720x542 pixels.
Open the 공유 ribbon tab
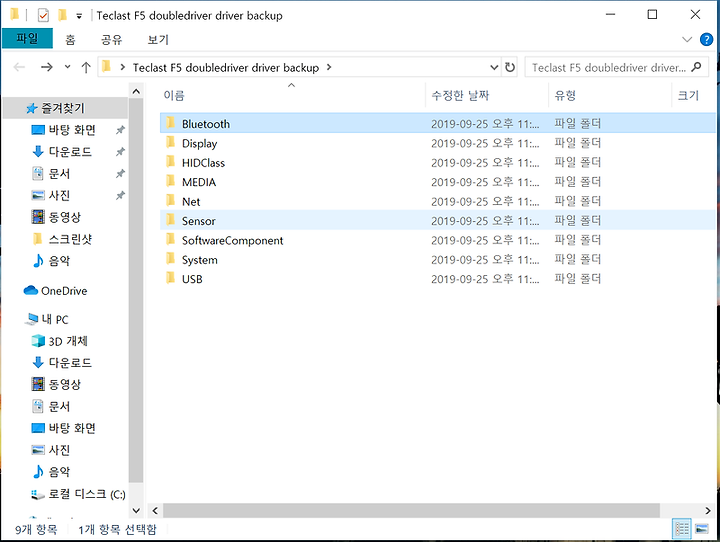pos(112,40)
